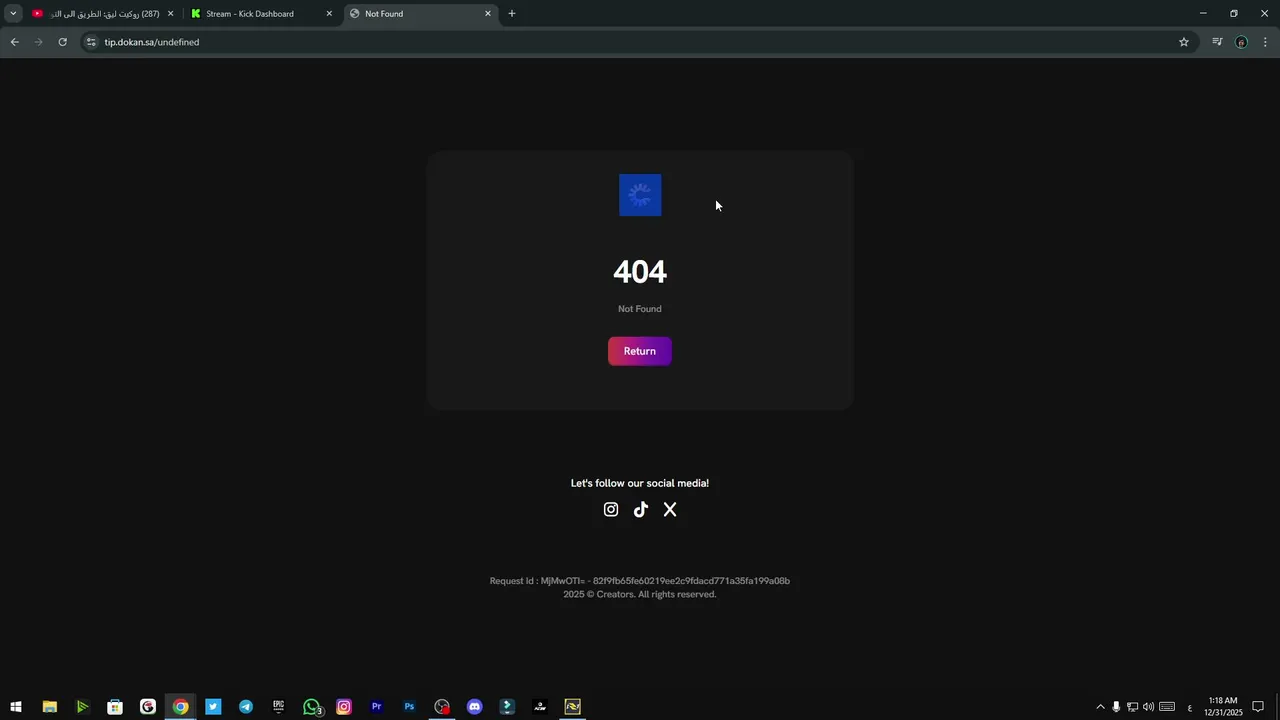Open clock showing 1:18 AM
The height and width of the screenshot is (720, 1280).
1224,707
